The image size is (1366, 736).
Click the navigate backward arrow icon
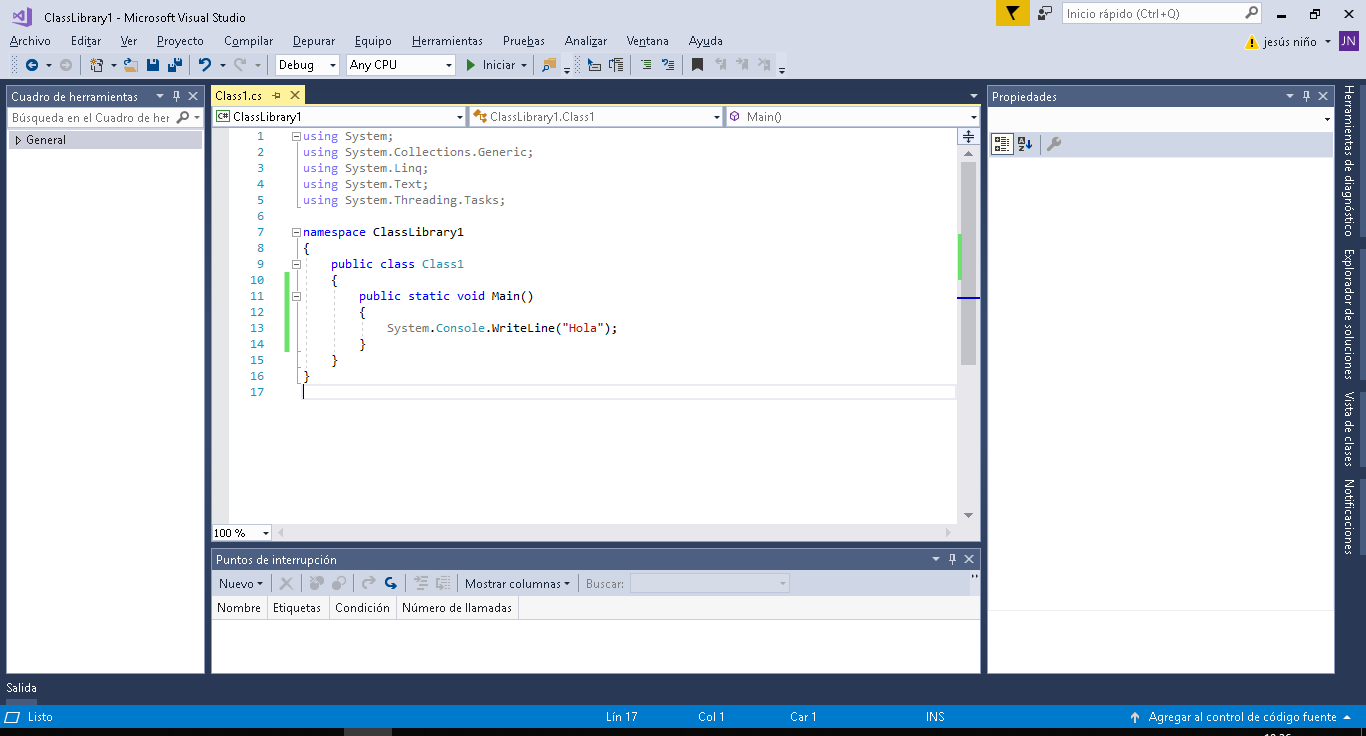pos(32,64)
